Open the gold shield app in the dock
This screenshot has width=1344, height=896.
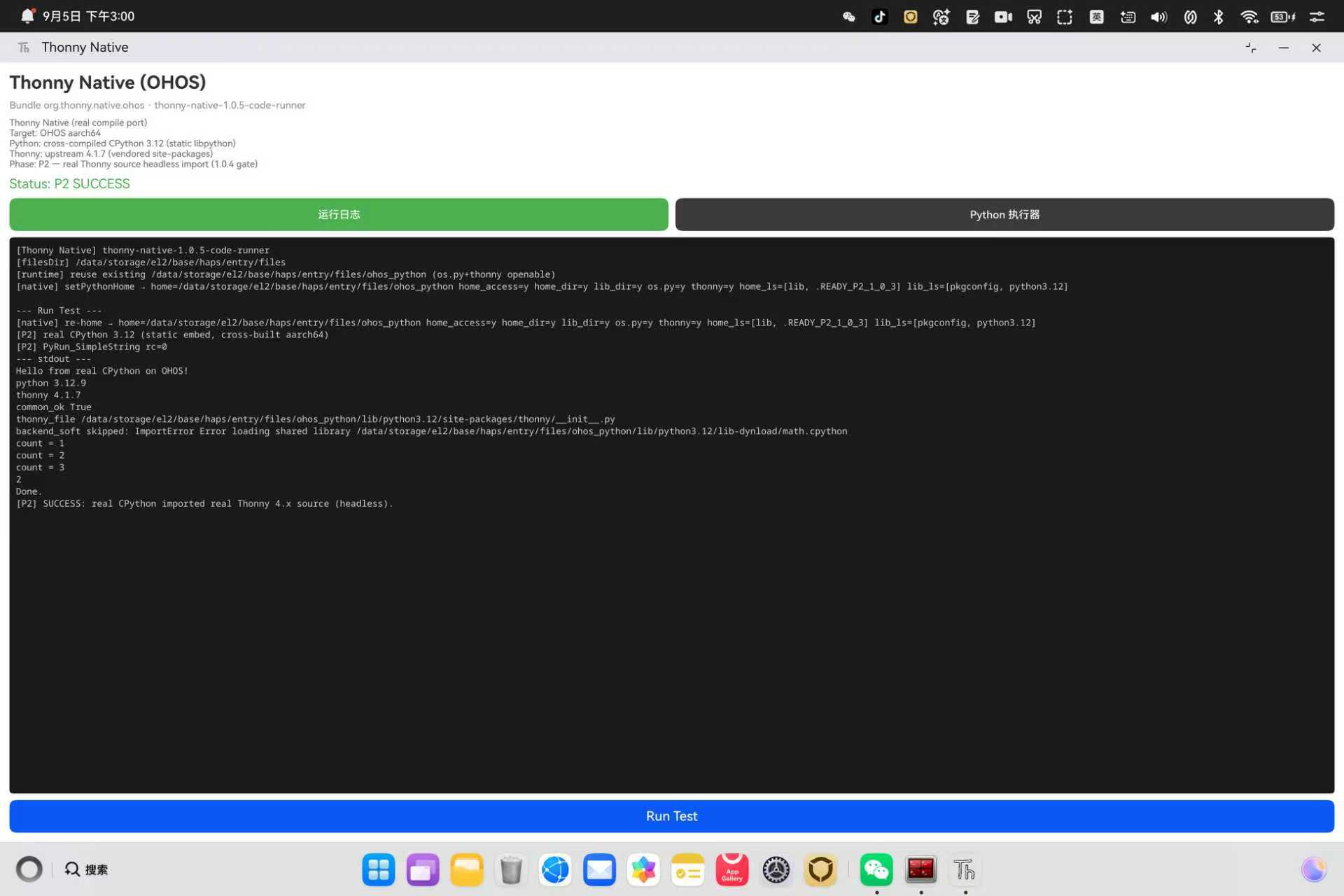click(820, 870)
